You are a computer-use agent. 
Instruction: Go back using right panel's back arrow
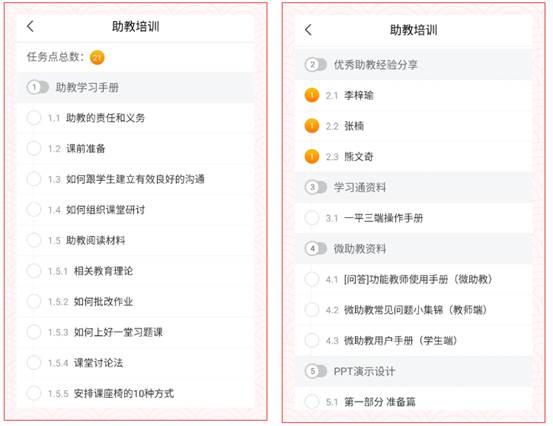[308, 30]
